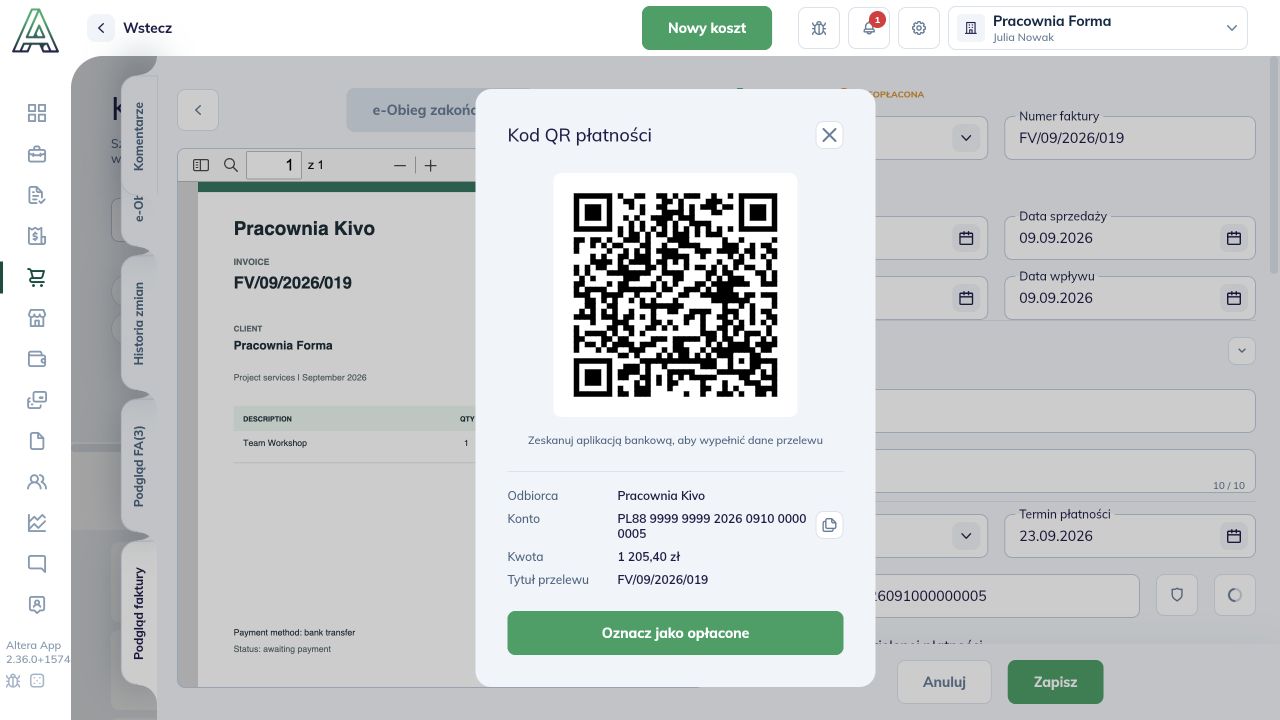This screenshot has width=1280, height=720.
Task: Open the dashboard grid icon in sidebar
Action: pos(37,113)
